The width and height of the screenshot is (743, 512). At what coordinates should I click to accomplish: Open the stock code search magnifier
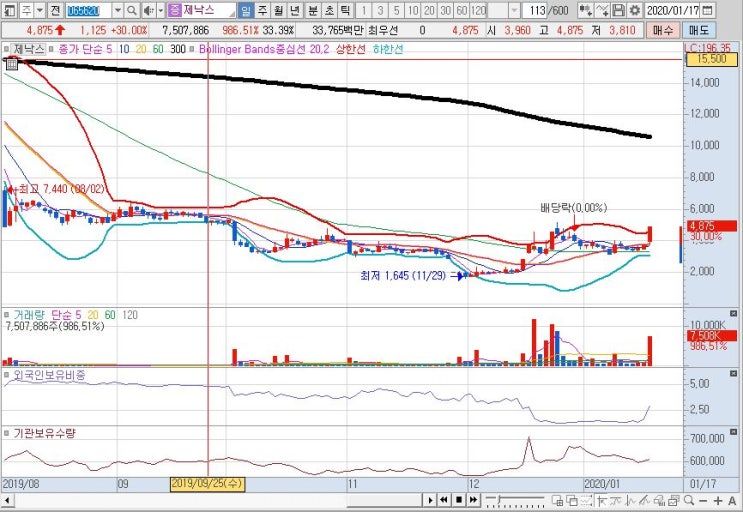(133, 10)
